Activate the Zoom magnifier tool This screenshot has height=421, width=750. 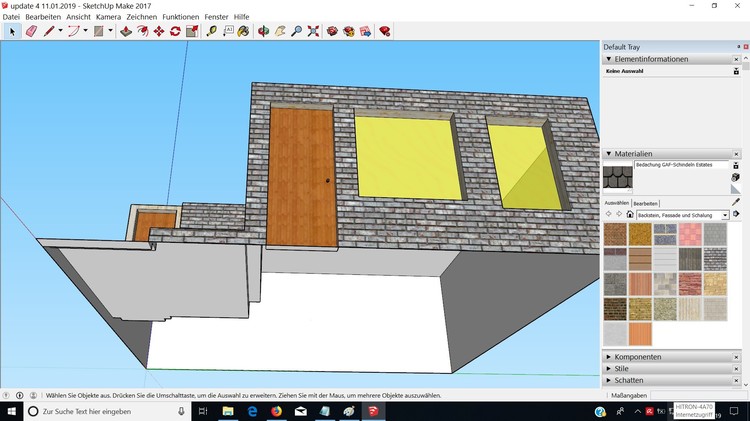tap(297, 32)
